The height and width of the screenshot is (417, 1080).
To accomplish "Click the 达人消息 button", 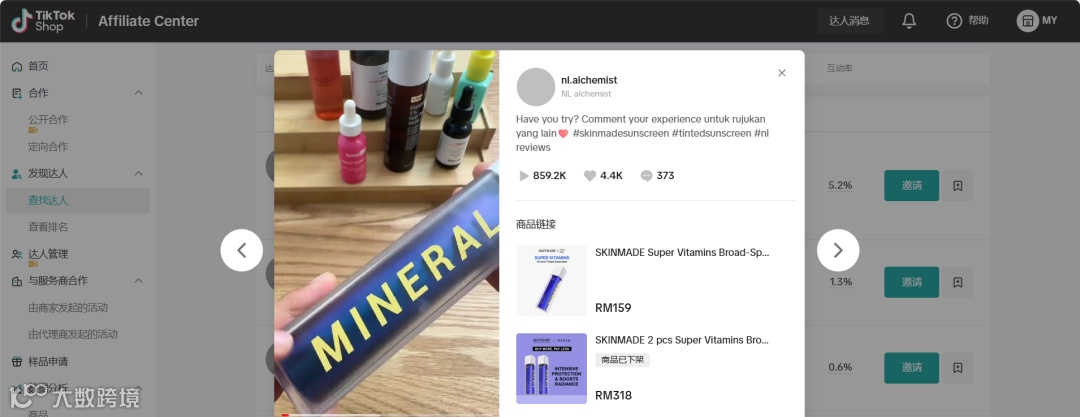I will pyautogui.click(x=850, y=21).
